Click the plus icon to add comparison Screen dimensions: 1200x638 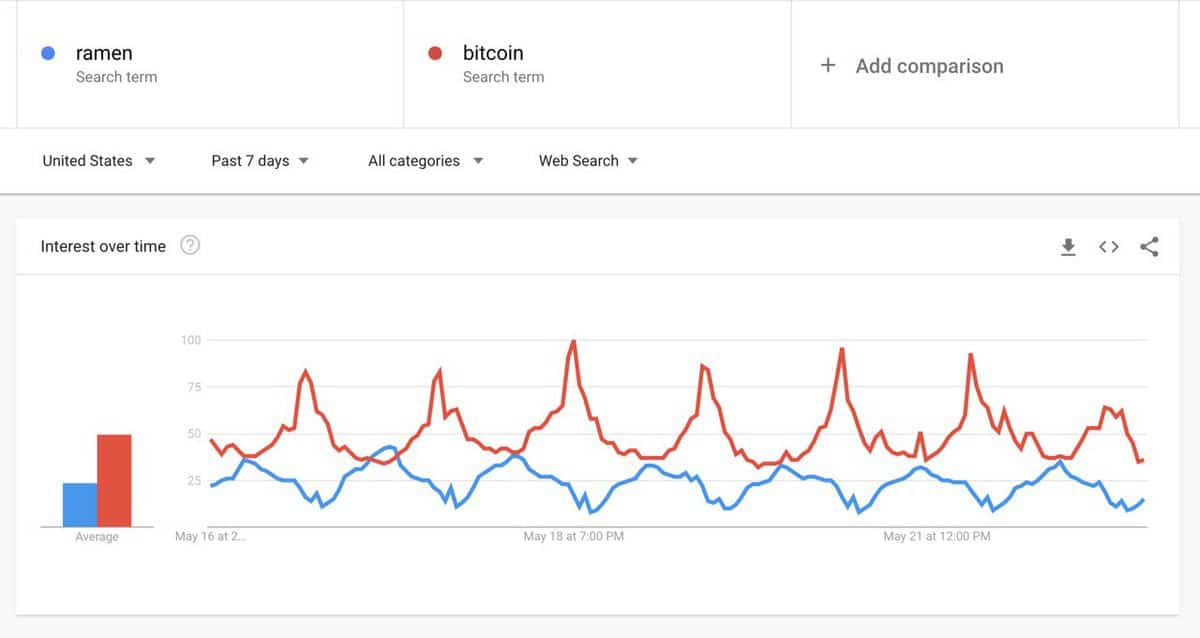[829, 65]
